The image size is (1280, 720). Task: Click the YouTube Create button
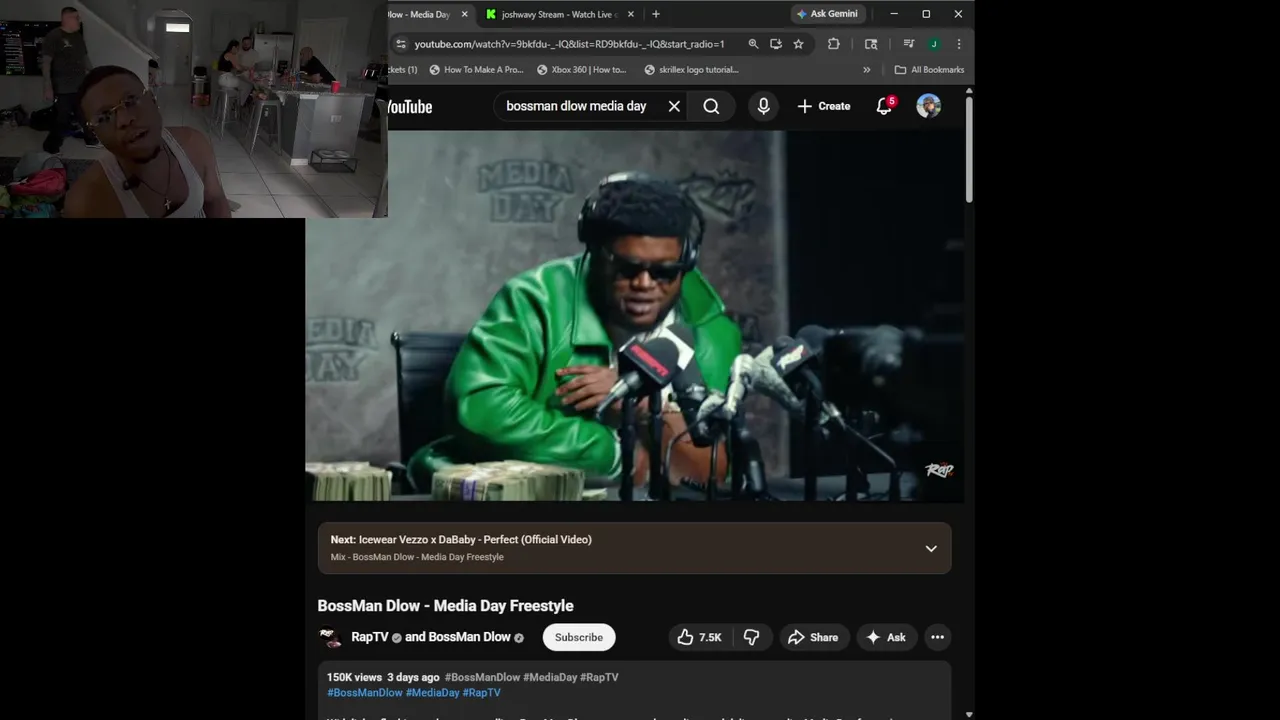pyautogui.click(x=824, y=106)
